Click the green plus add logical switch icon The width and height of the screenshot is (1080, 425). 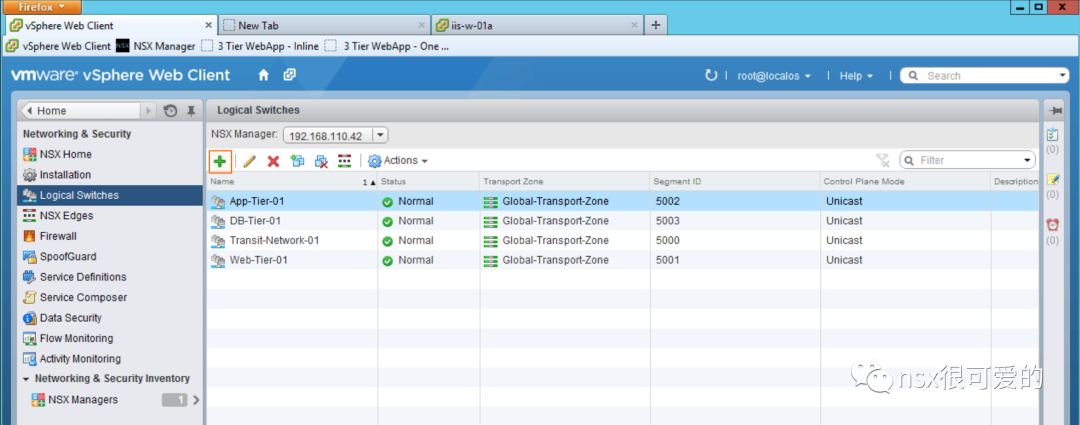point(220,160)
